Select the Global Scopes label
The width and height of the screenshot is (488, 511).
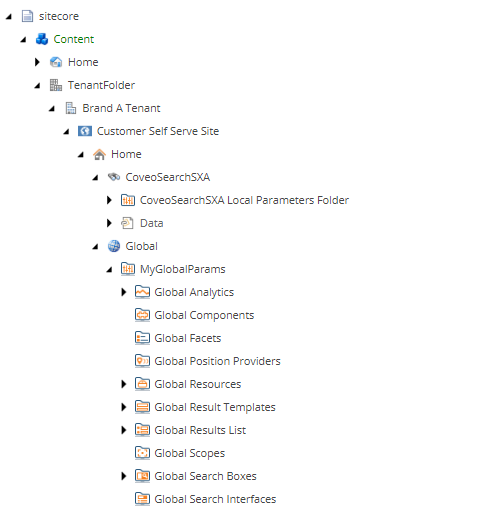tap(190, 453)
